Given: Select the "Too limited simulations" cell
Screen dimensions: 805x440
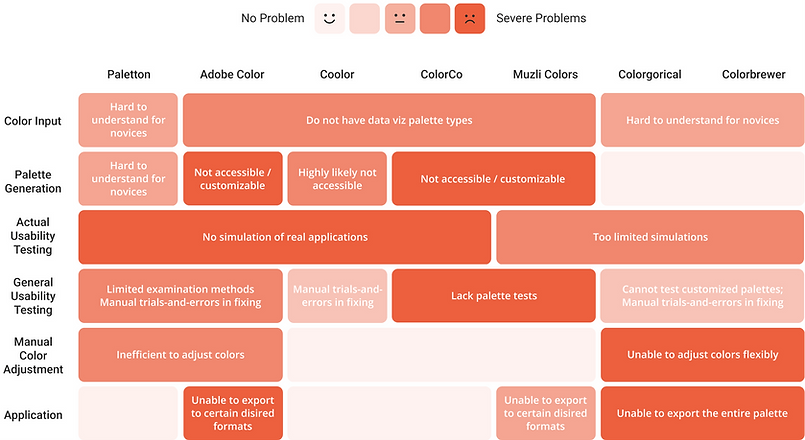Looking at the screenshot, I should pos(650,237).
